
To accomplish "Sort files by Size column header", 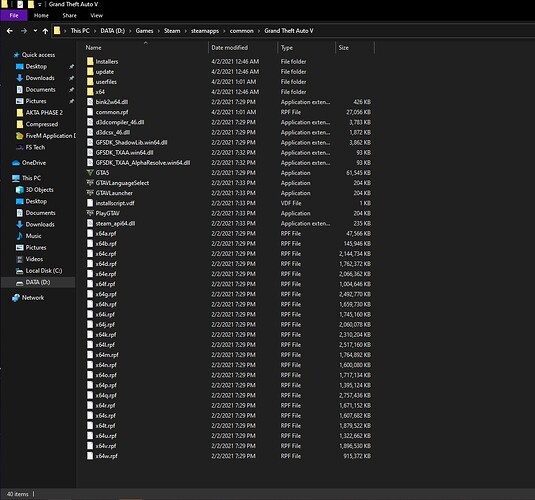I will click(344, 48).
